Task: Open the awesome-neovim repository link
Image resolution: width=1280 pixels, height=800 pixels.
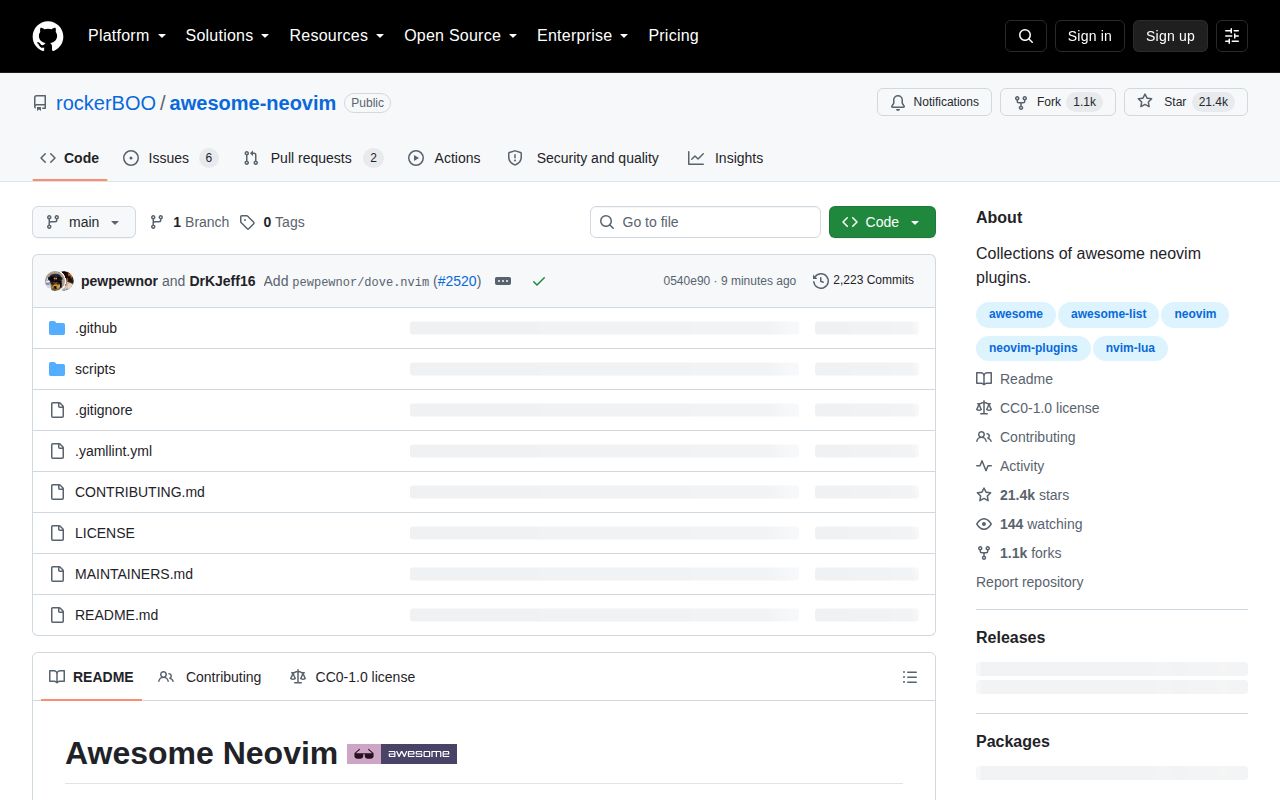Action: [x=253, y=103]
